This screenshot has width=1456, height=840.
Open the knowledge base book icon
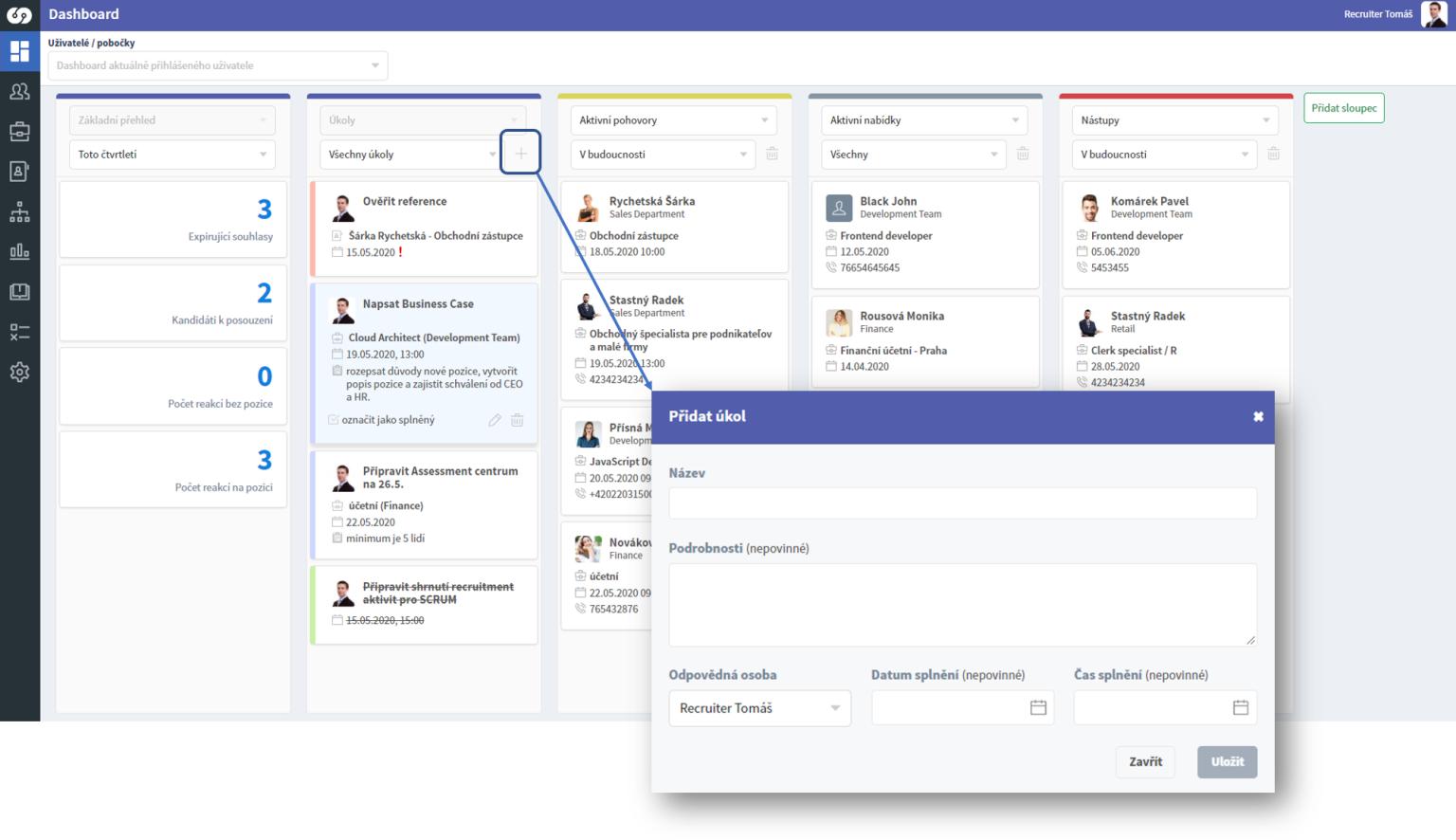20,292
